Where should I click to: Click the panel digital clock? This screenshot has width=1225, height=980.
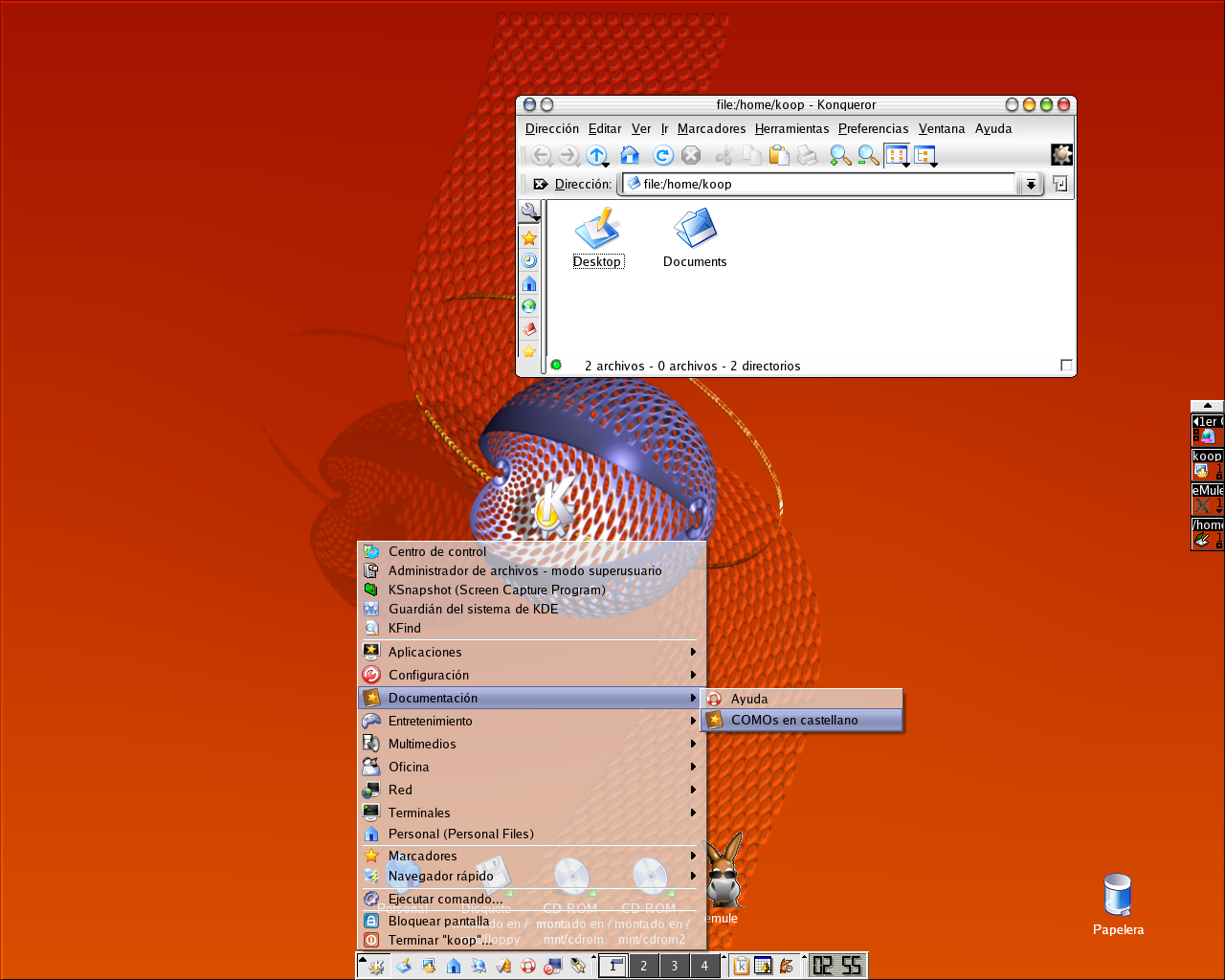point(836,966)
